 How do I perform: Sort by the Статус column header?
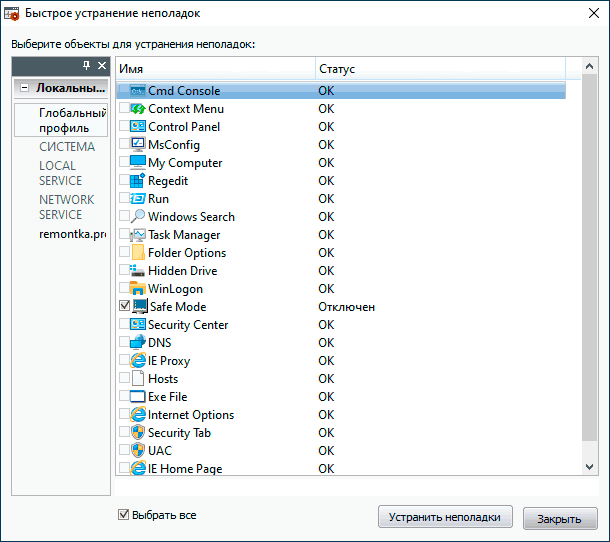click(x=440, y=69)
